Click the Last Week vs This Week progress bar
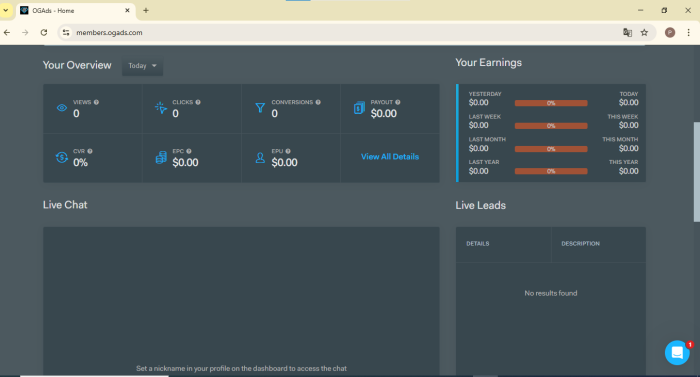Screen dimensions: 700x377 point(551,126)
